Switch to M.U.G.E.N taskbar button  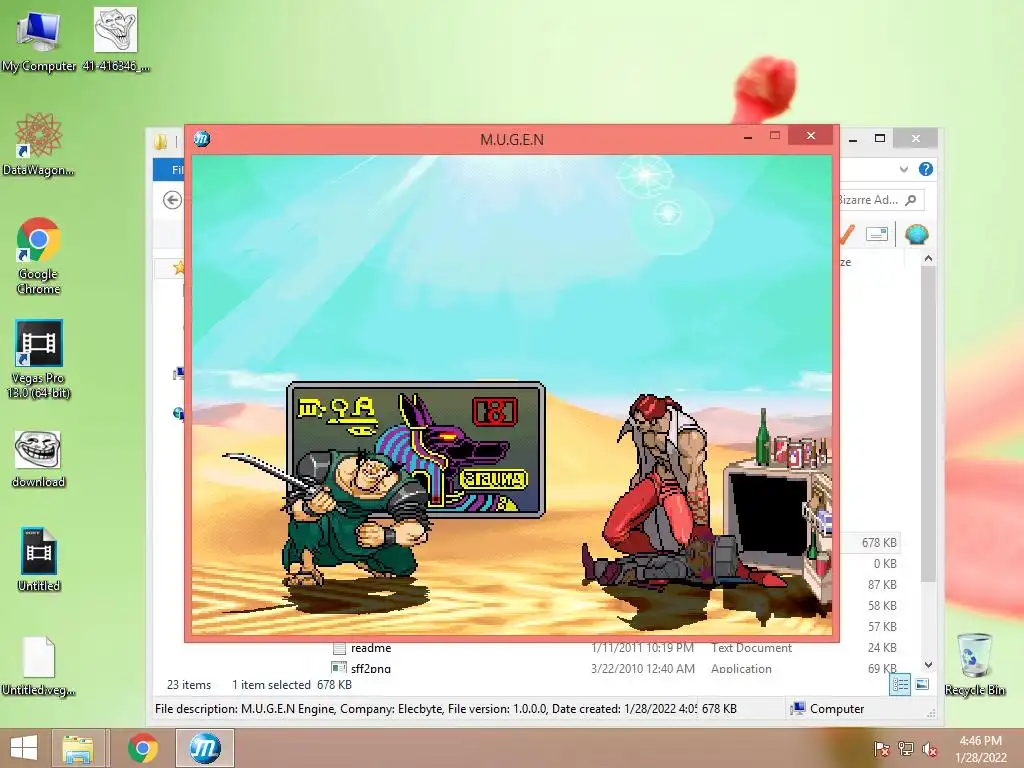pos(204,748)
